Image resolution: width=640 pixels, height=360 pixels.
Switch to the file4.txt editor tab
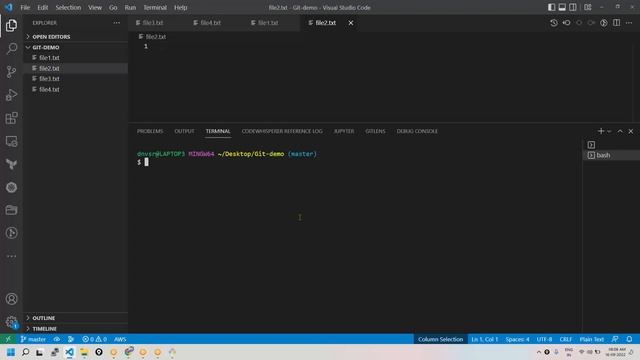pos(215,23)
